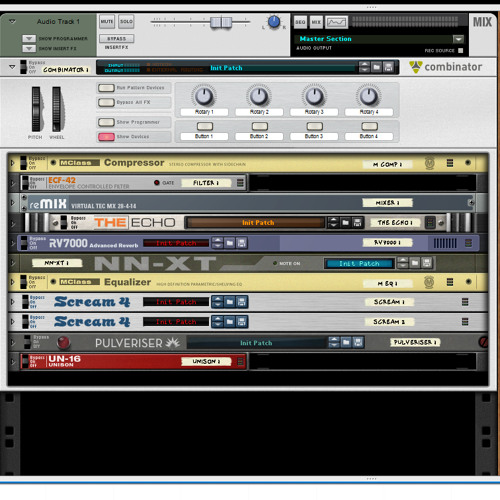Click the Combinator 1 name label
The image size is (500, 500).
click(x=66, y=70)
